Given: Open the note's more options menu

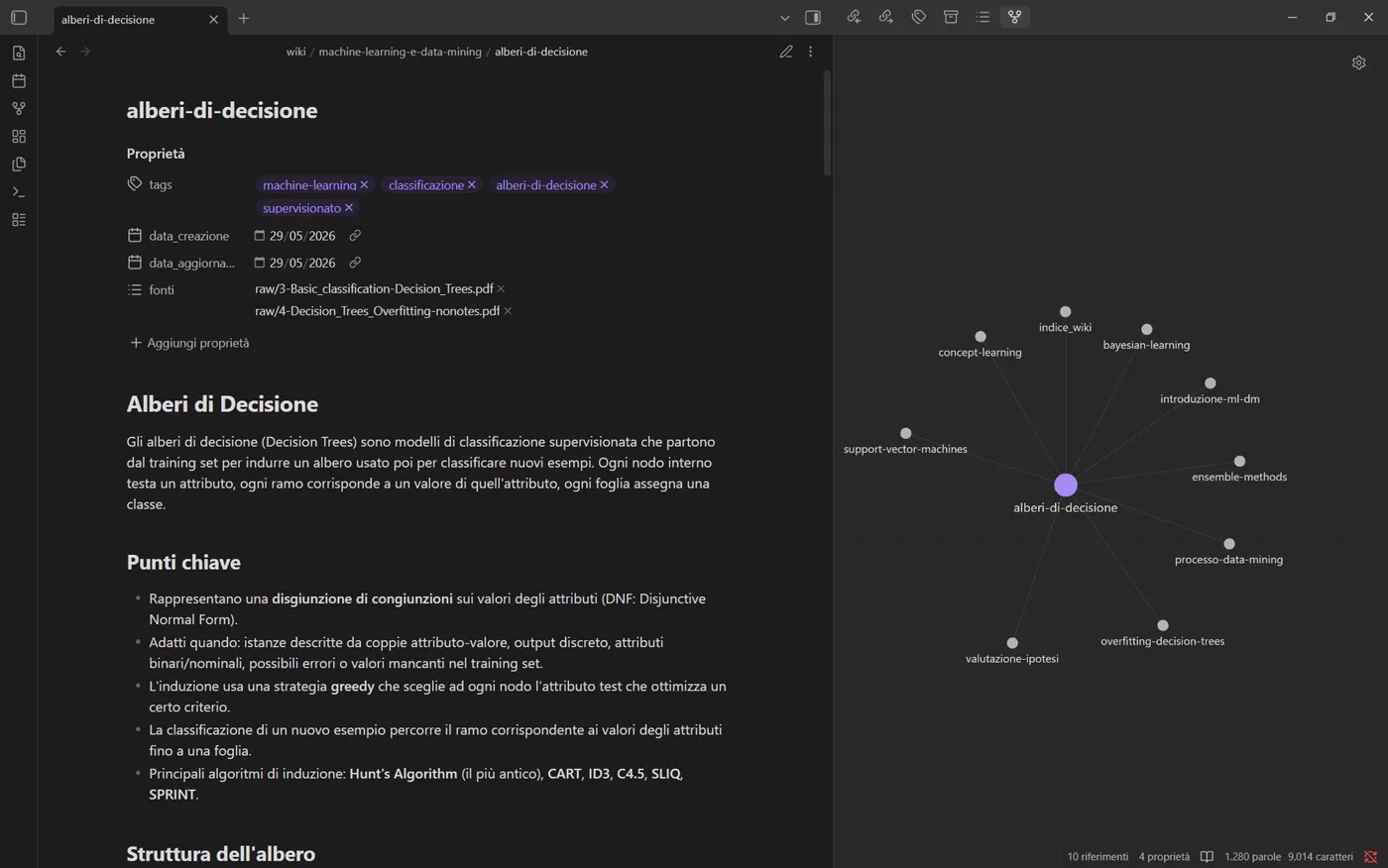Looking at the screenshot, I should coord(811,52).
